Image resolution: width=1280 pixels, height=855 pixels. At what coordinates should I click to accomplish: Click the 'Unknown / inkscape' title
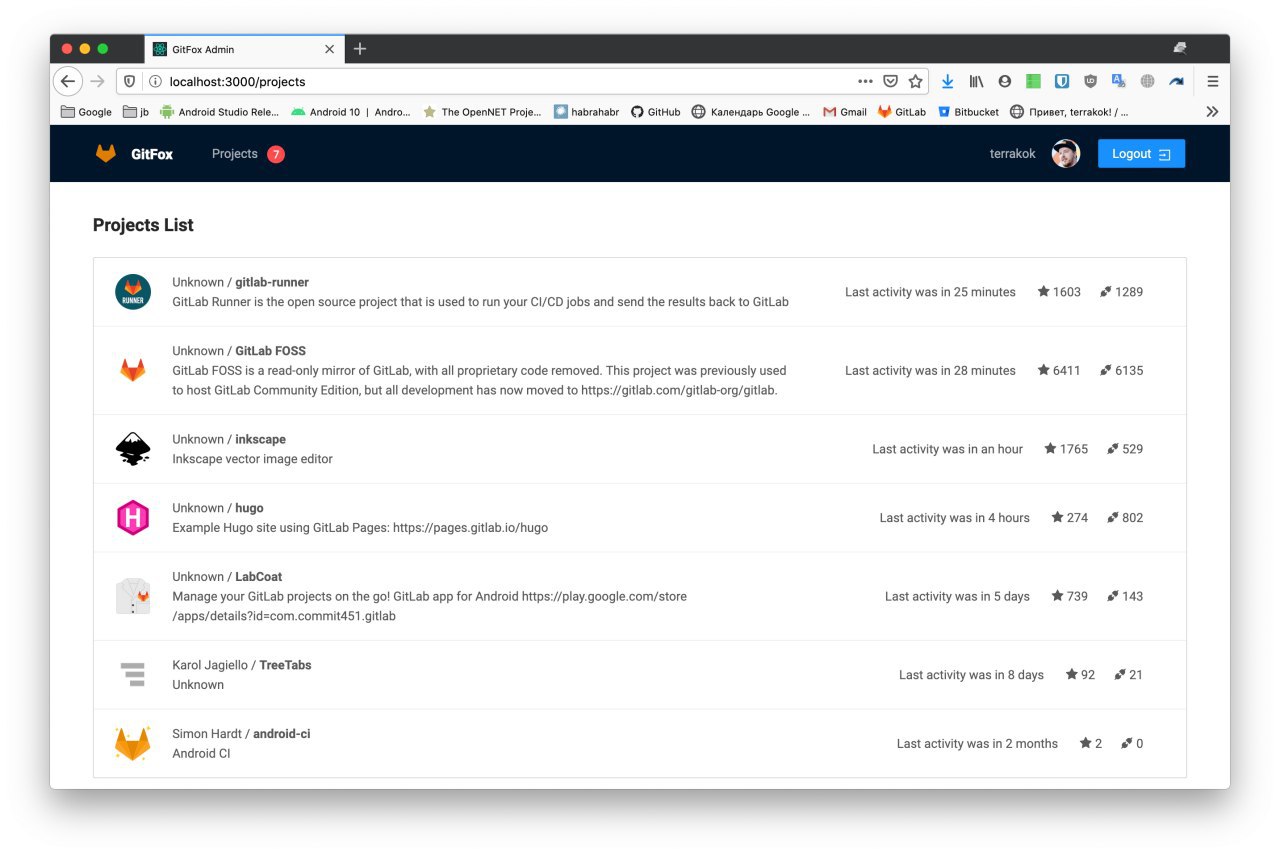(229, 439)
